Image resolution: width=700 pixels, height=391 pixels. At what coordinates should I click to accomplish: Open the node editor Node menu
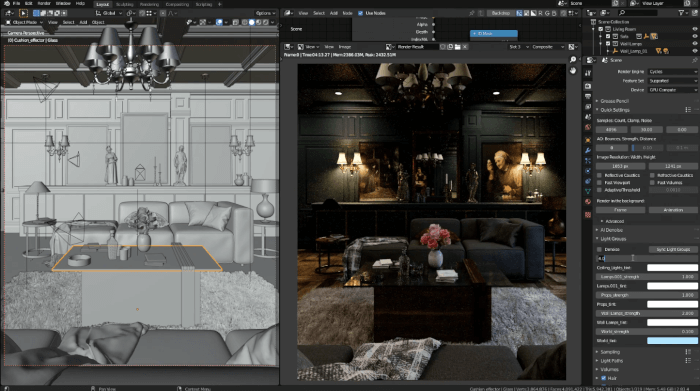(x=347, y=13)
